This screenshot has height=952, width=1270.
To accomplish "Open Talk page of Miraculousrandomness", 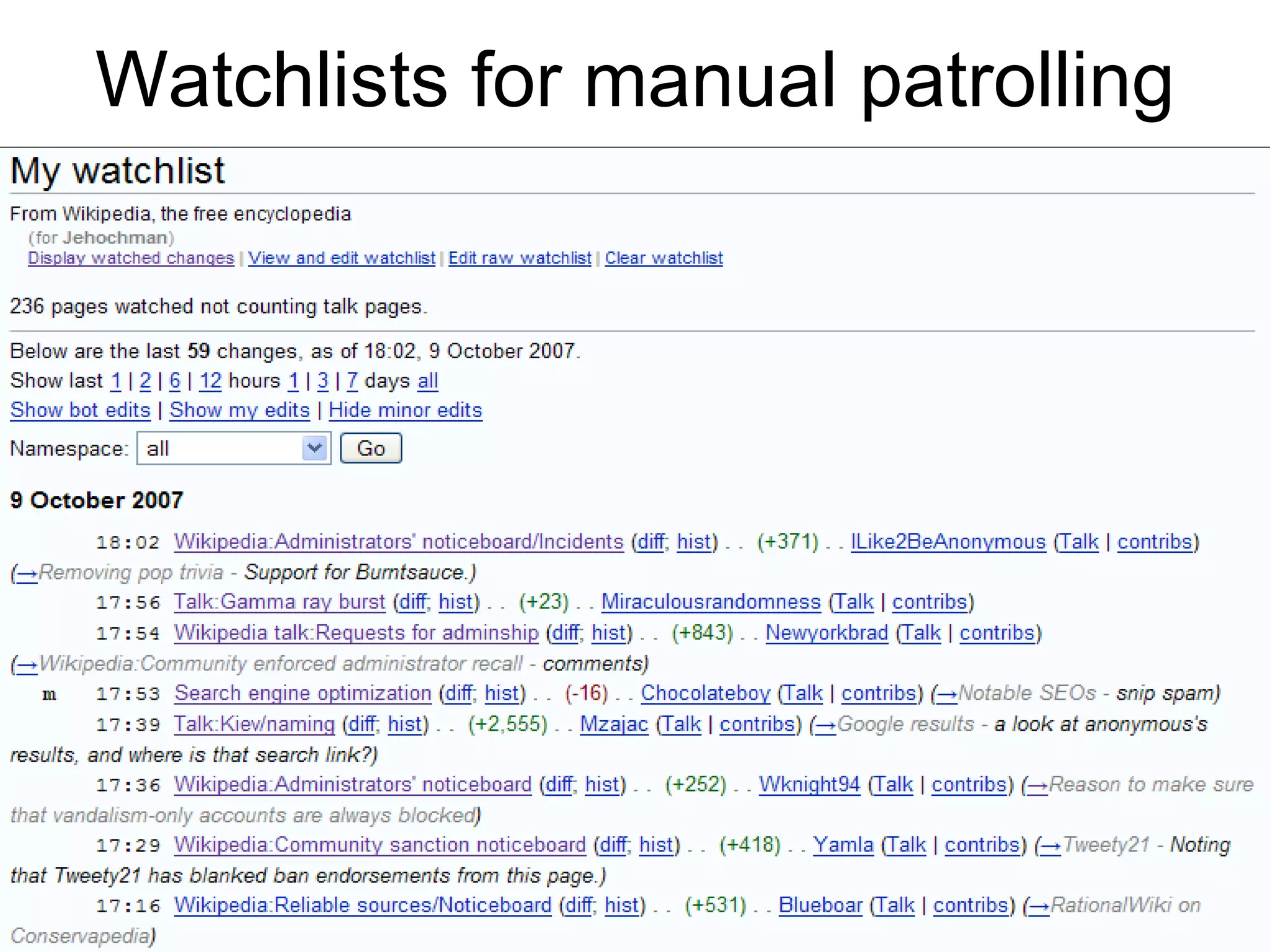I will (855, 602).
